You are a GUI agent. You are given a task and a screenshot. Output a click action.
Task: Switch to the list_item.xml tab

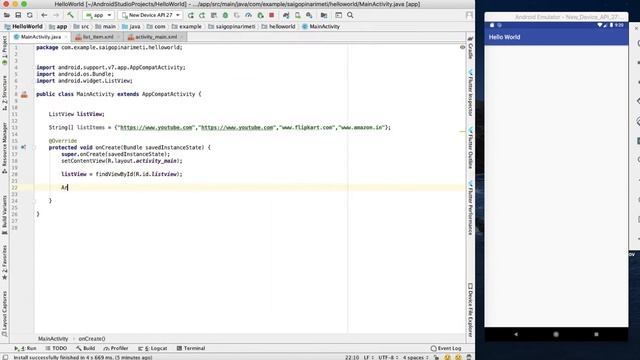pos(98,37)
